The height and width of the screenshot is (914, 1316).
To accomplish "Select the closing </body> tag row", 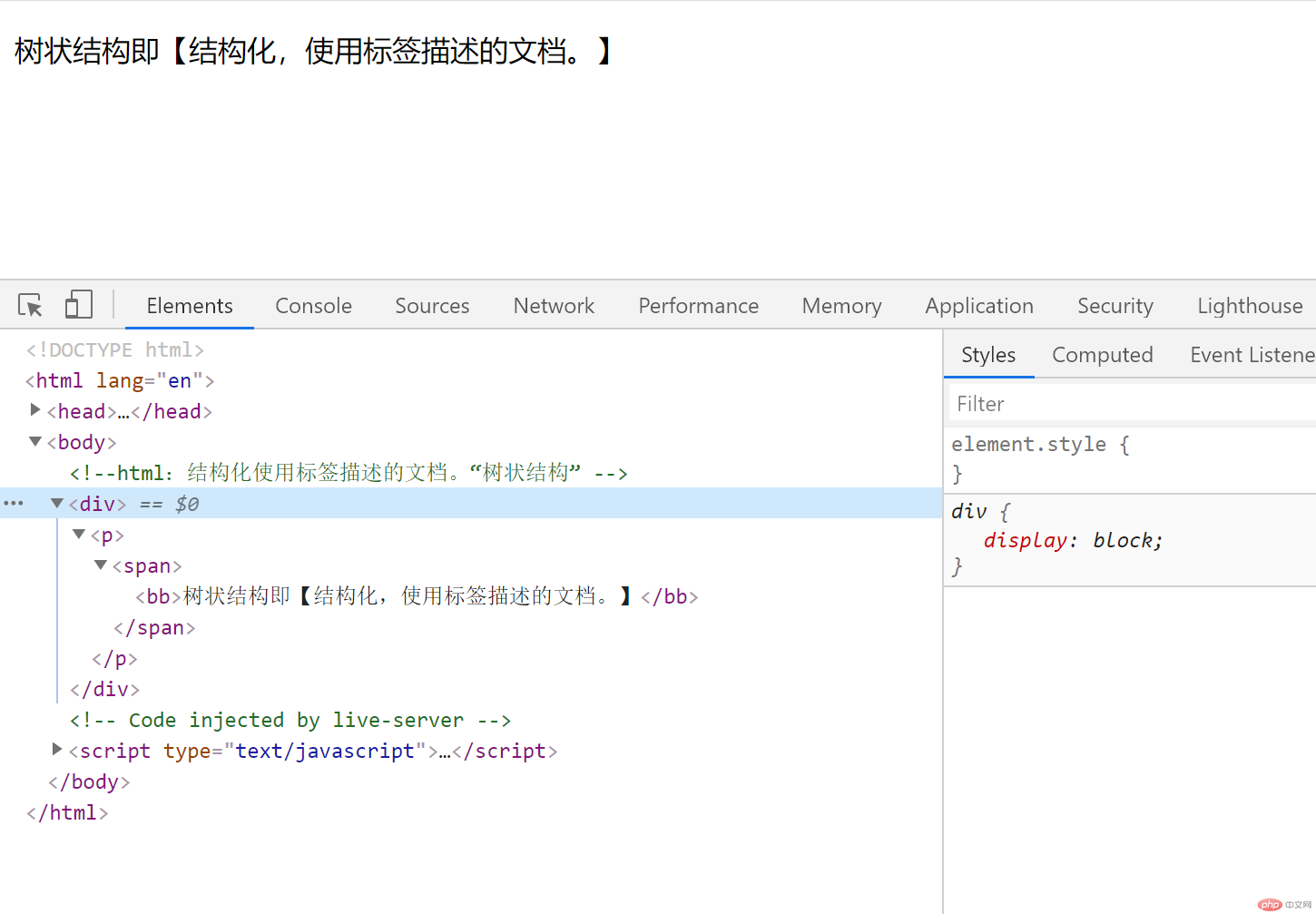I will (x=89, y=781).
